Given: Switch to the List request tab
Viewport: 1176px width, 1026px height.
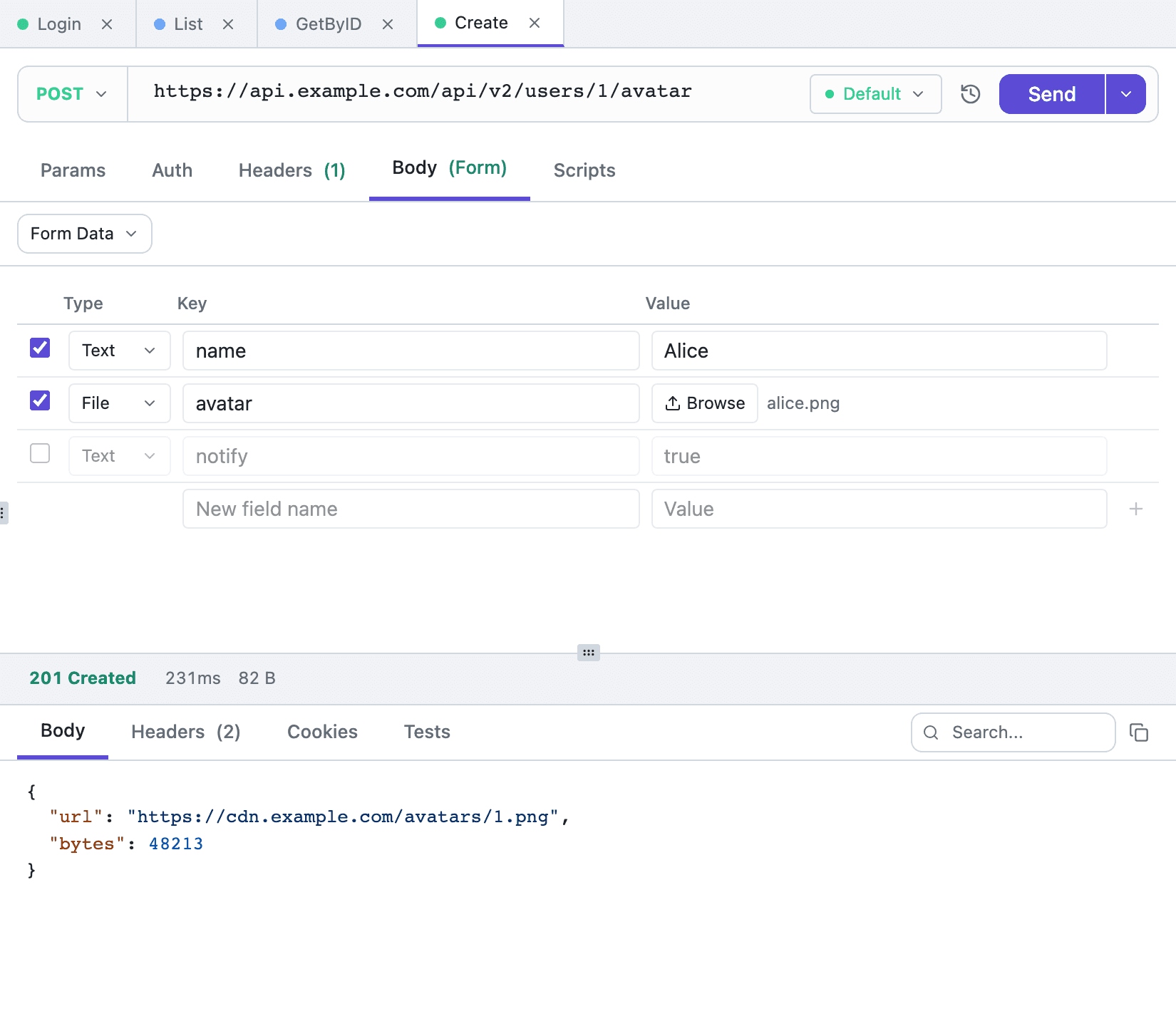Looking at the screenshot, I should pyautogui.click(x=187, y=24).
